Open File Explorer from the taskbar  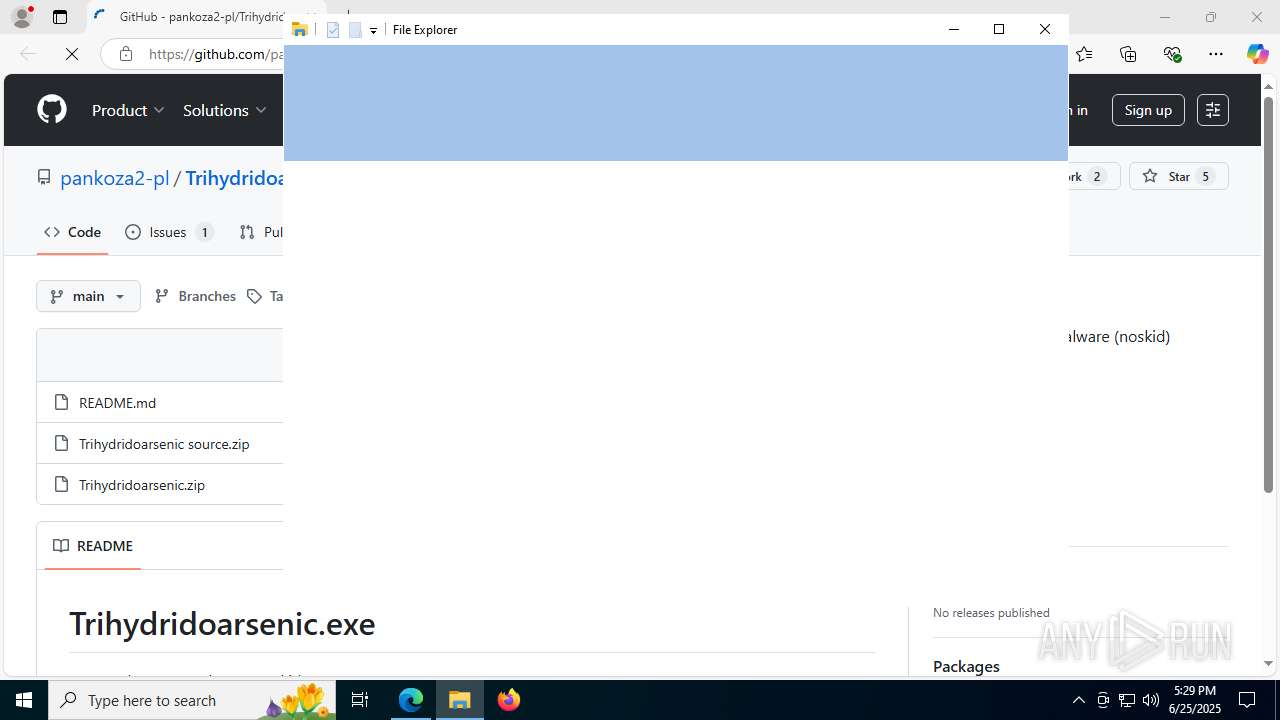point(460,700)
